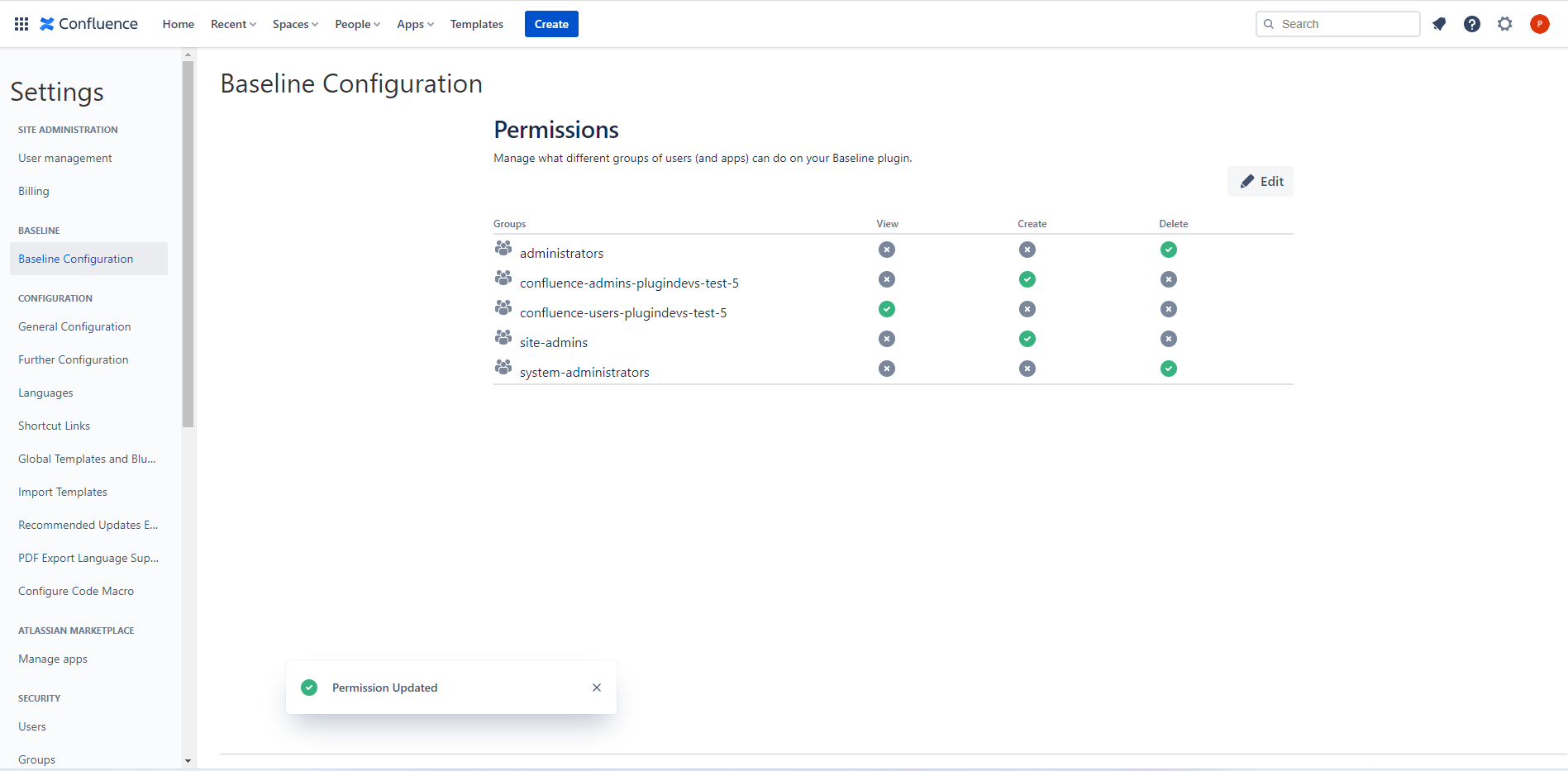Open the settings gear icon

point(1505,24)
